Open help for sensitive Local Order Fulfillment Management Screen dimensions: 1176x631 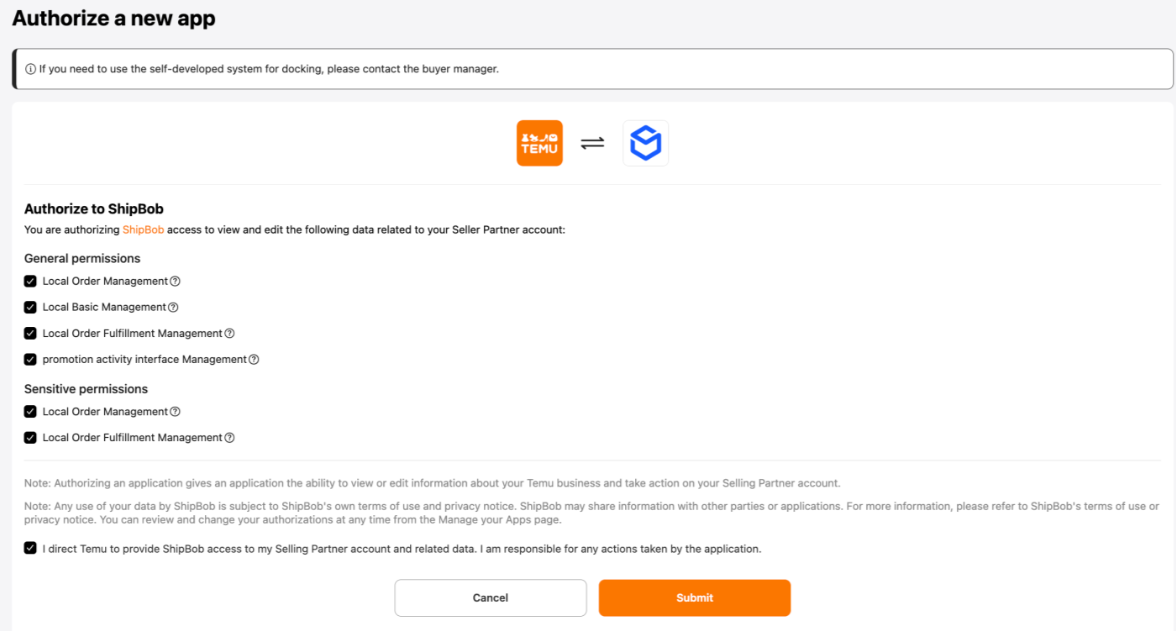[x=229, y=437]
